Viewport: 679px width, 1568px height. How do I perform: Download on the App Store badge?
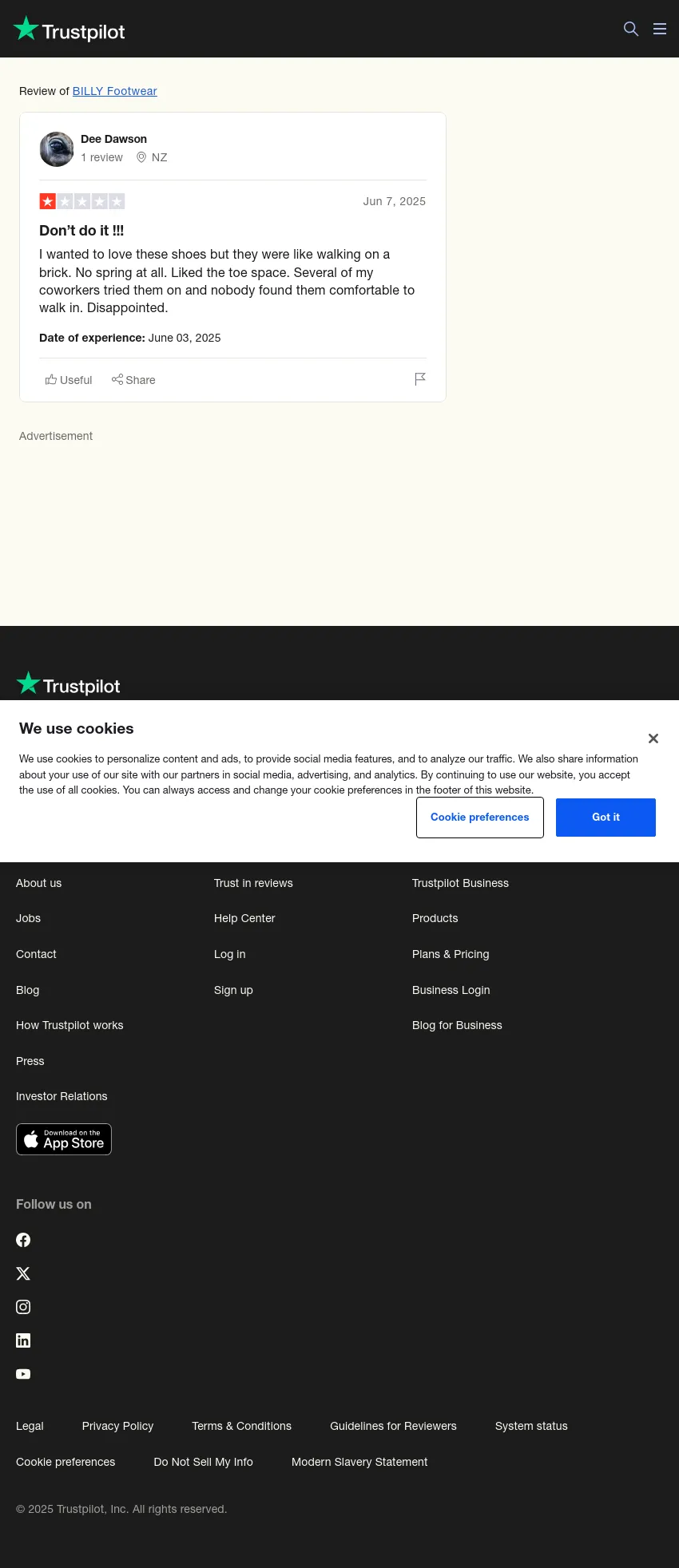pyautogui.click(x=64, y=1139)
